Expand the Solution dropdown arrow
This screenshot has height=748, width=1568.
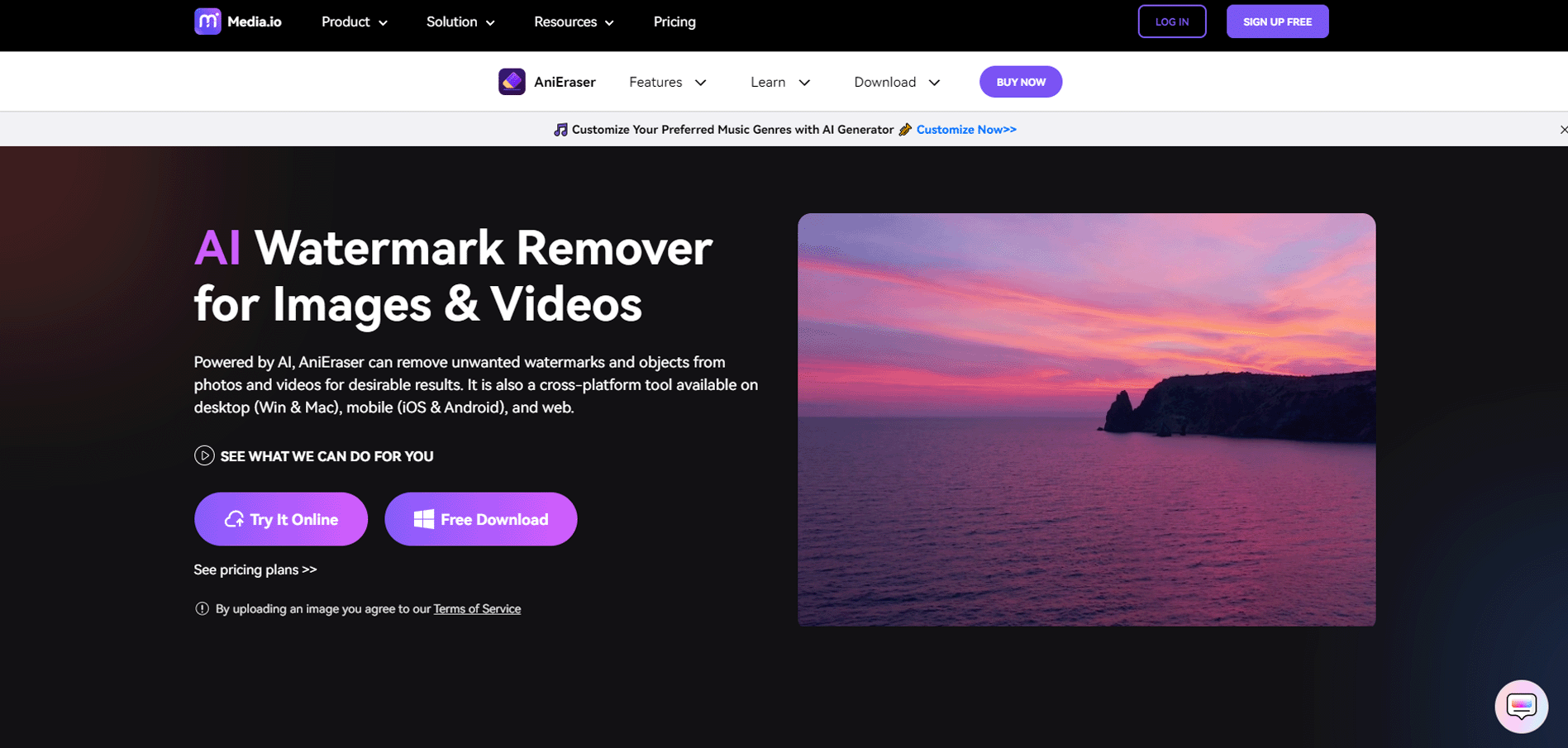(x=490, y=23)
